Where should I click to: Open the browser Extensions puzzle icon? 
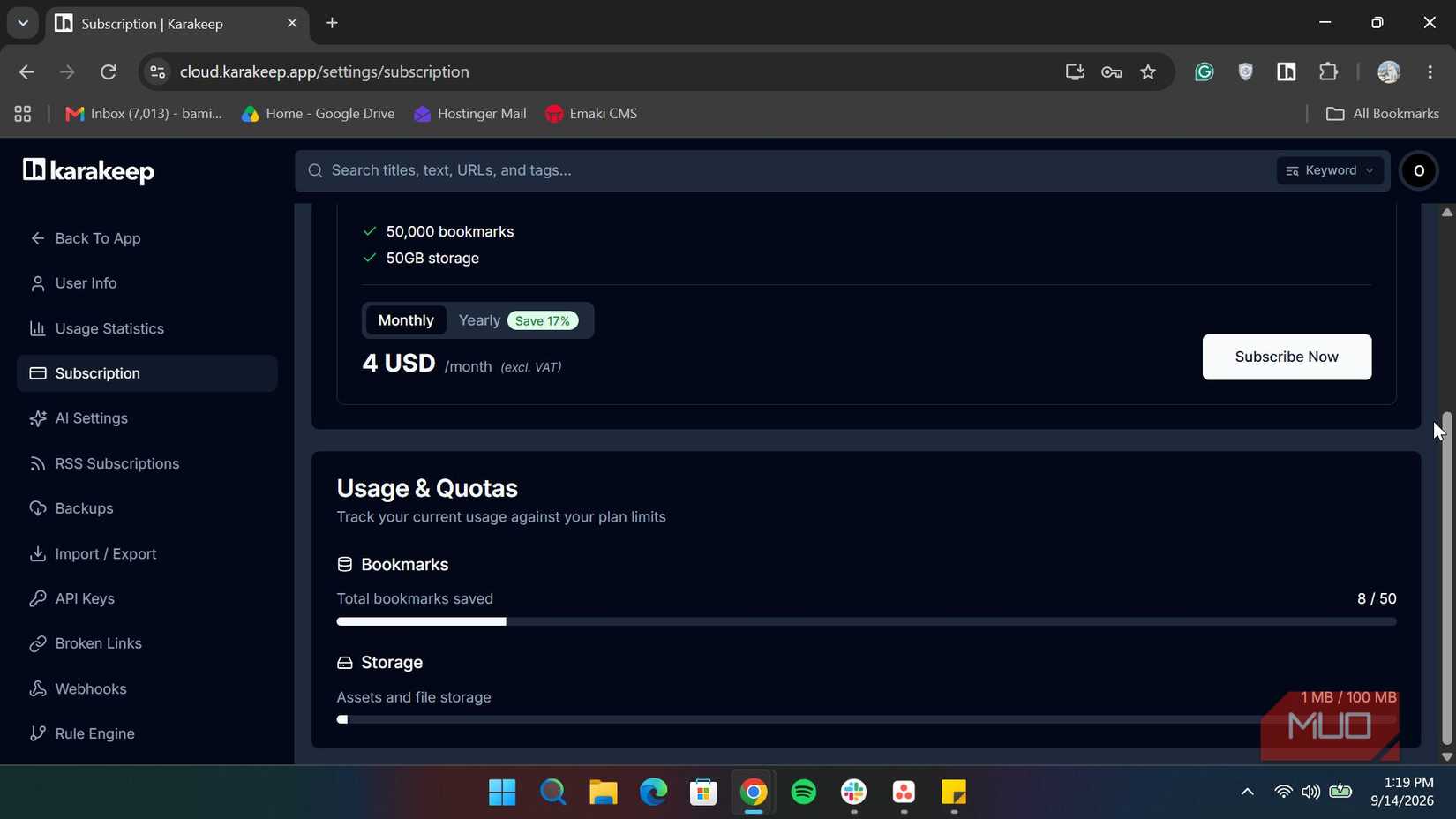pos(1328,71)
